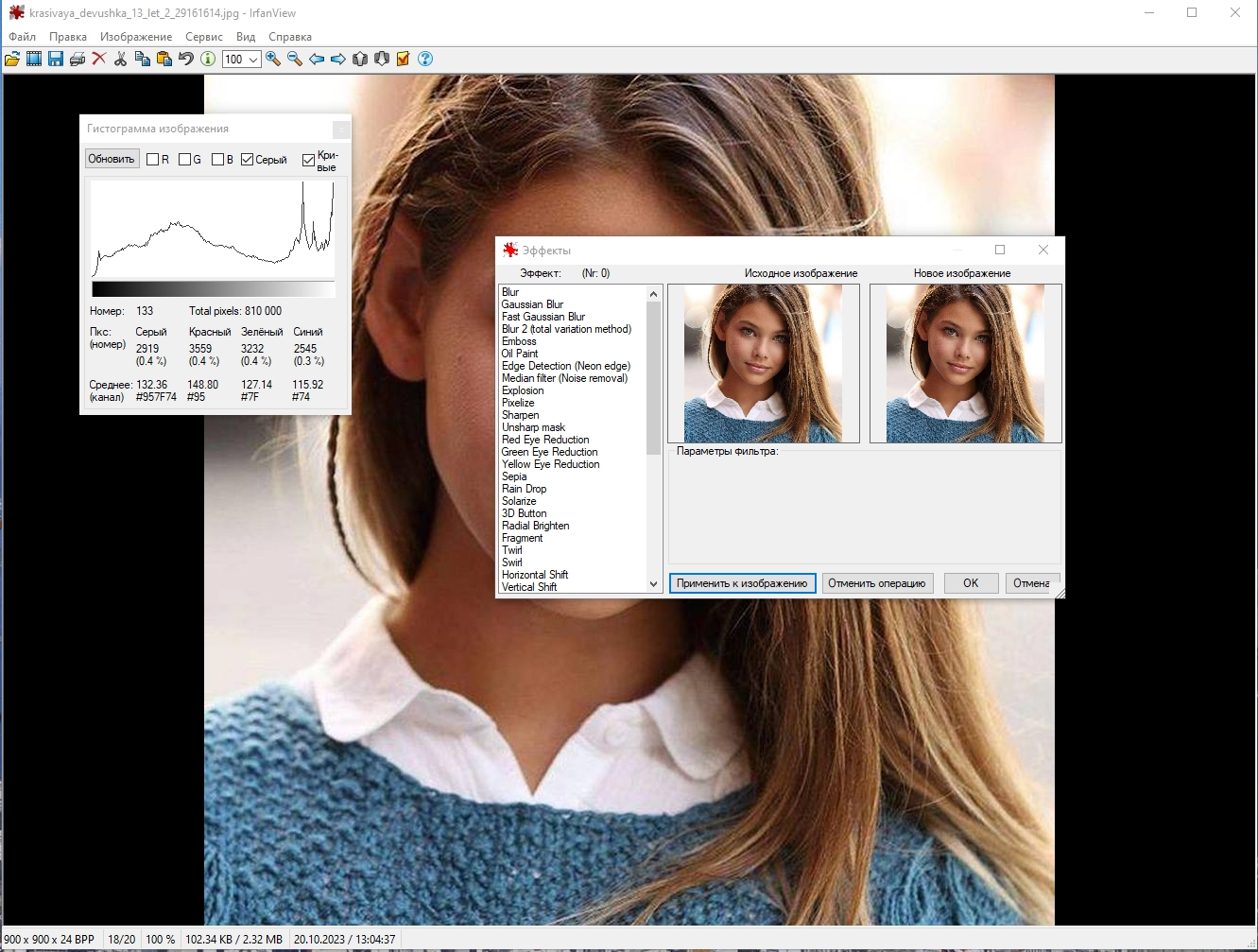The height and width of the screenshot is (952, 1258).
Task: Click the red X delete file icon
Action: pyautogui.click(x=98, y=59)
